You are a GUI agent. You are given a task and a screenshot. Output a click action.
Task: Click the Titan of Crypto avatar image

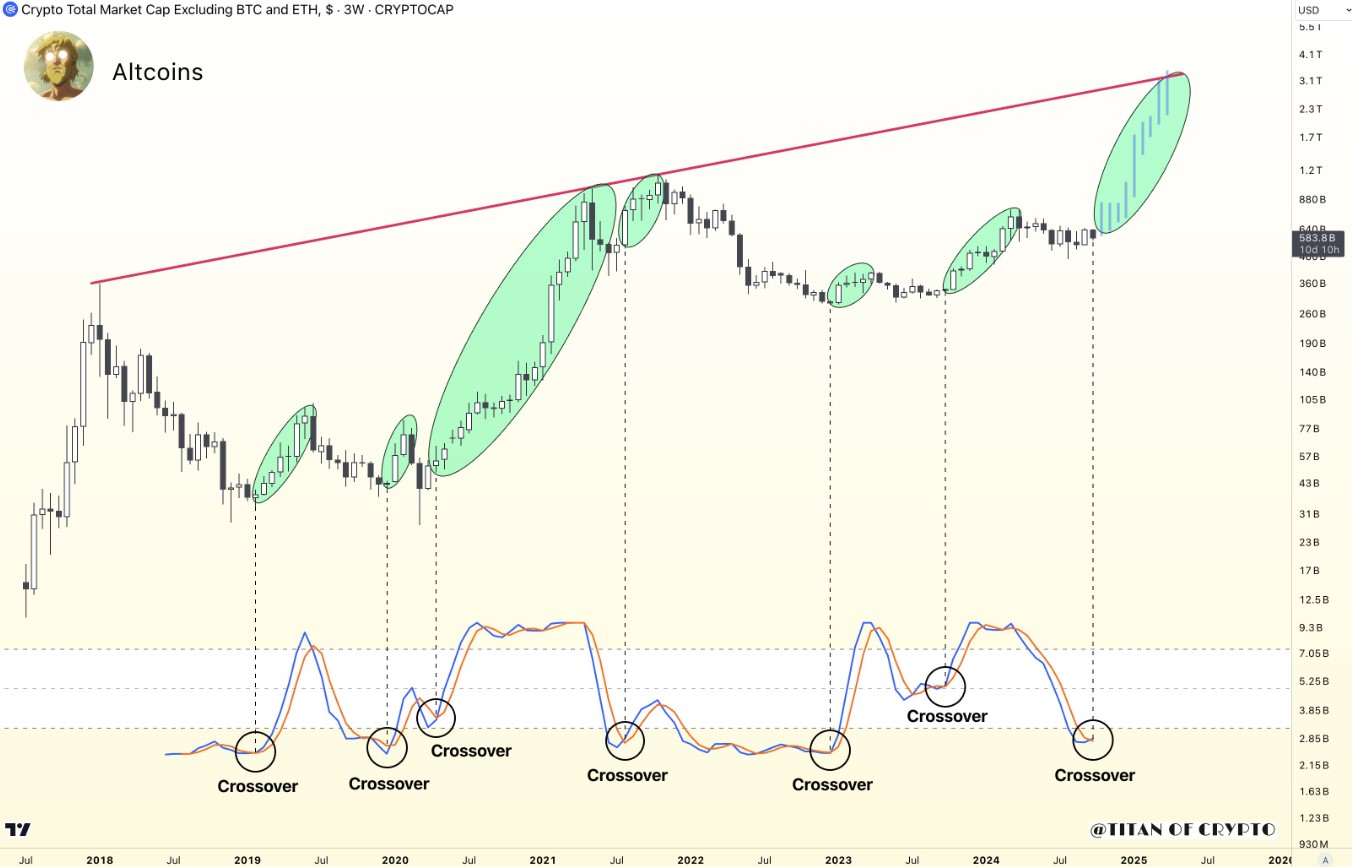point(59,66)
